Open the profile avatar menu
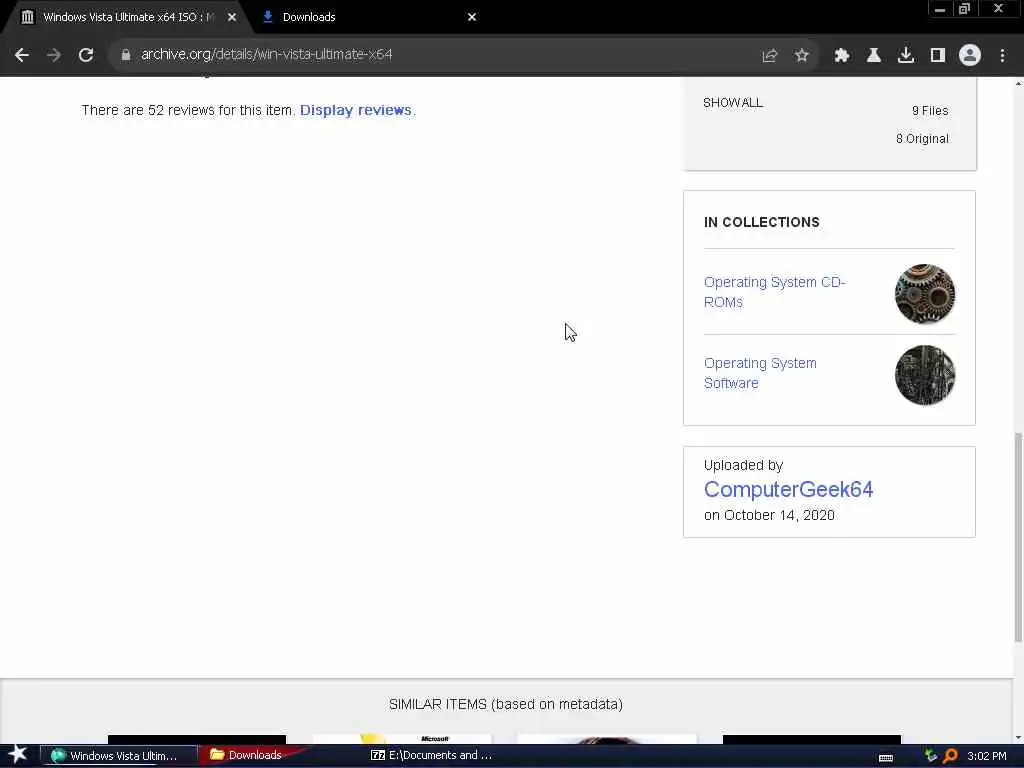 pyautogui.click(x=970, y=56)
